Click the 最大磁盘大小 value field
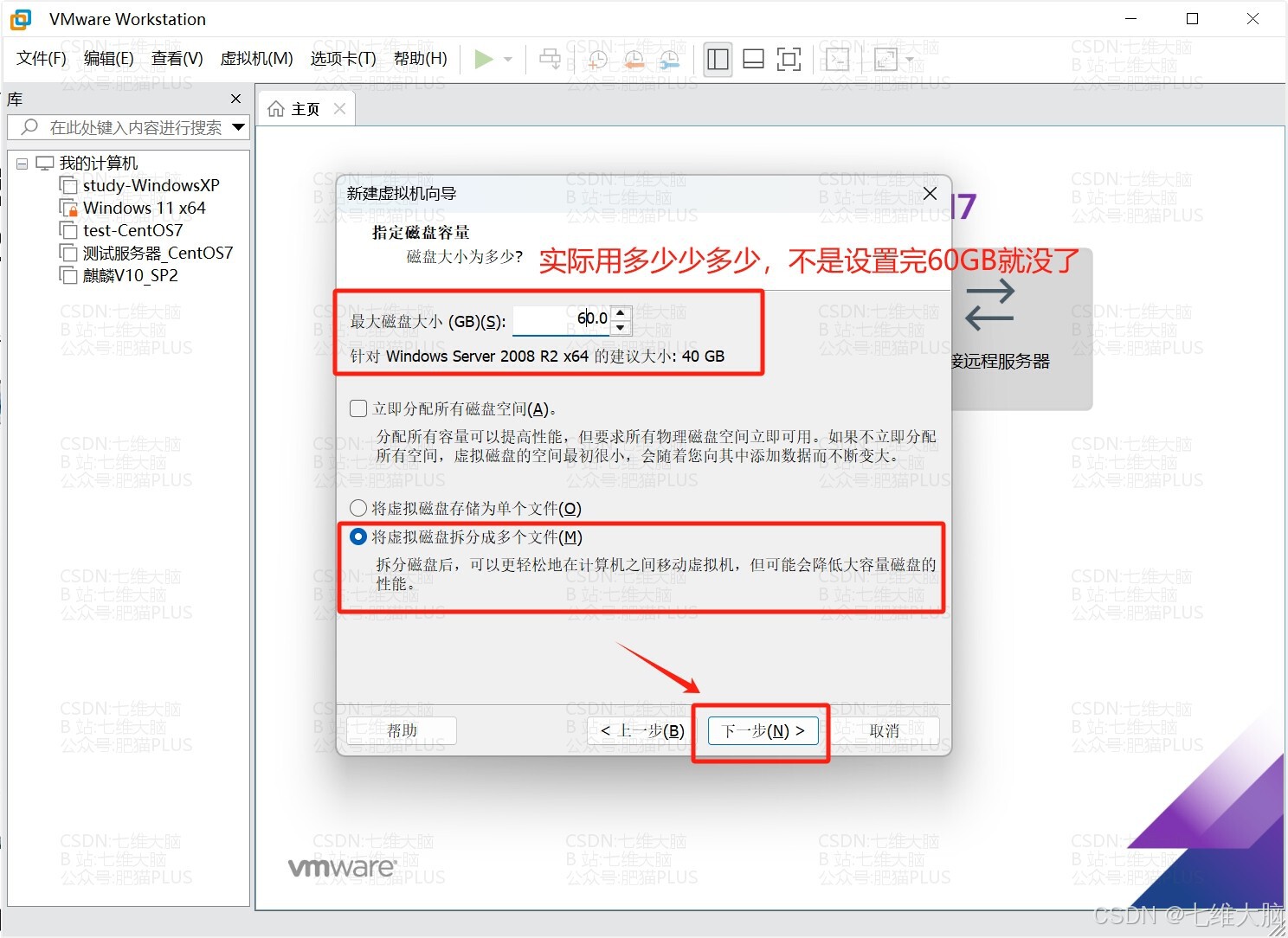1288x938 pixels. click(561, 319)
